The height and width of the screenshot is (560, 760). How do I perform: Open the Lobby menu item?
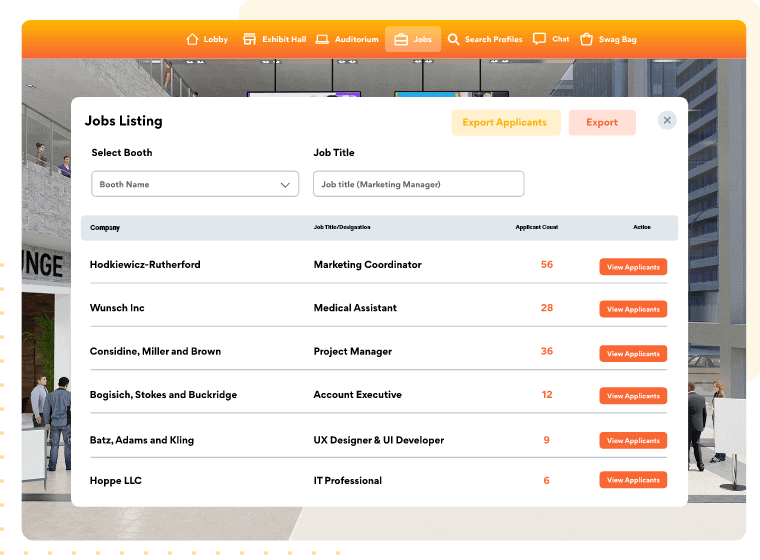tap(216, 39)
